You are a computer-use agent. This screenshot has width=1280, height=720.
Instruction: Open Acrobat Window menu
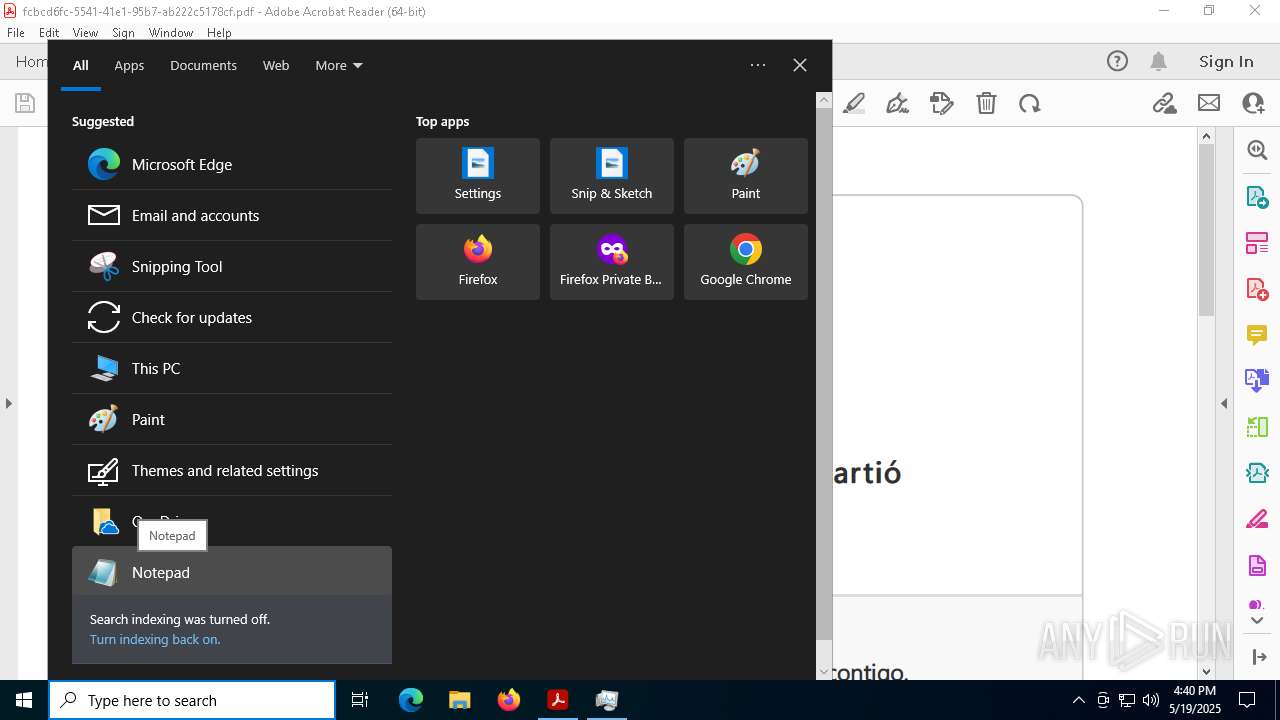171,33
